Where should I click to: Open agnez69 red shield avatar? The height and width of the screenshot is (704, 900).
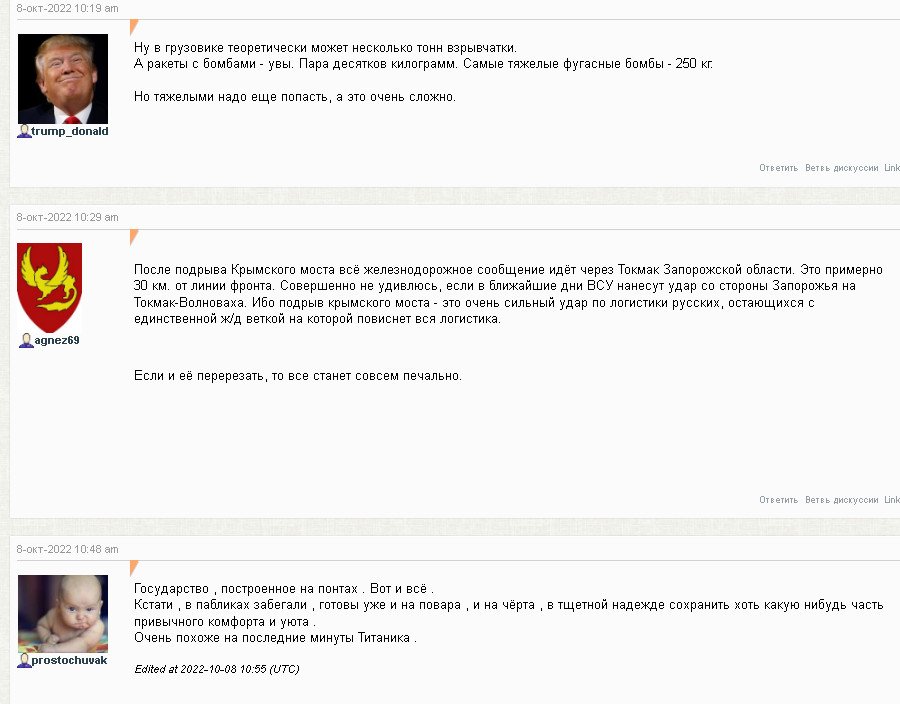49,287
